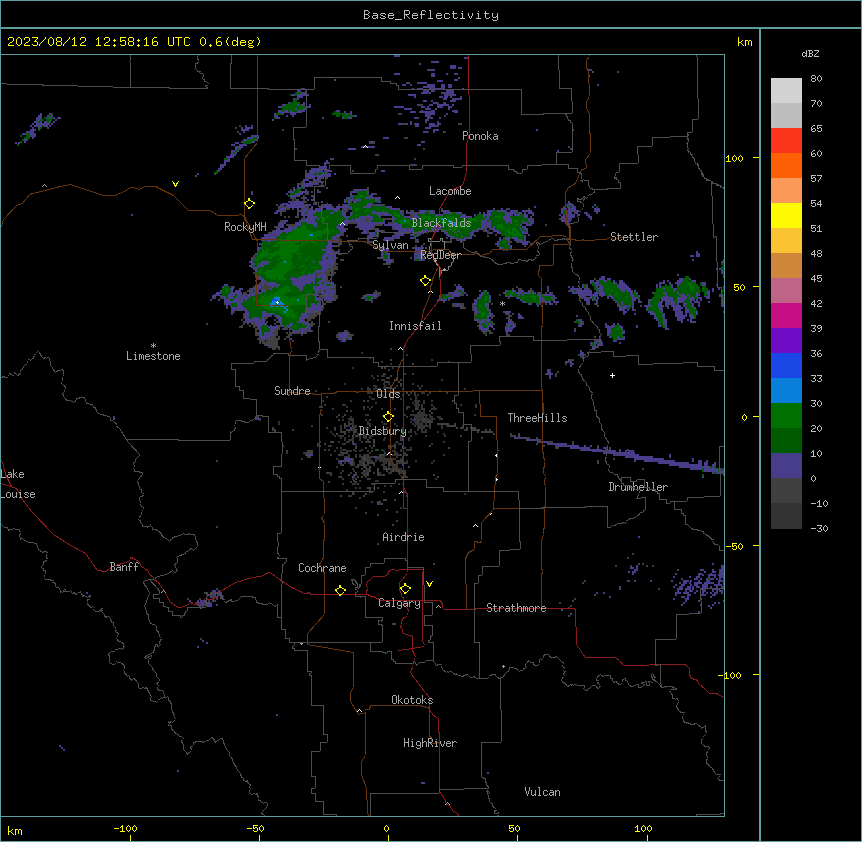Click the 100 tick on the bottom axis
Image resolution: width=862 pixels, height=842 pixels.
[x=644, y=828]
